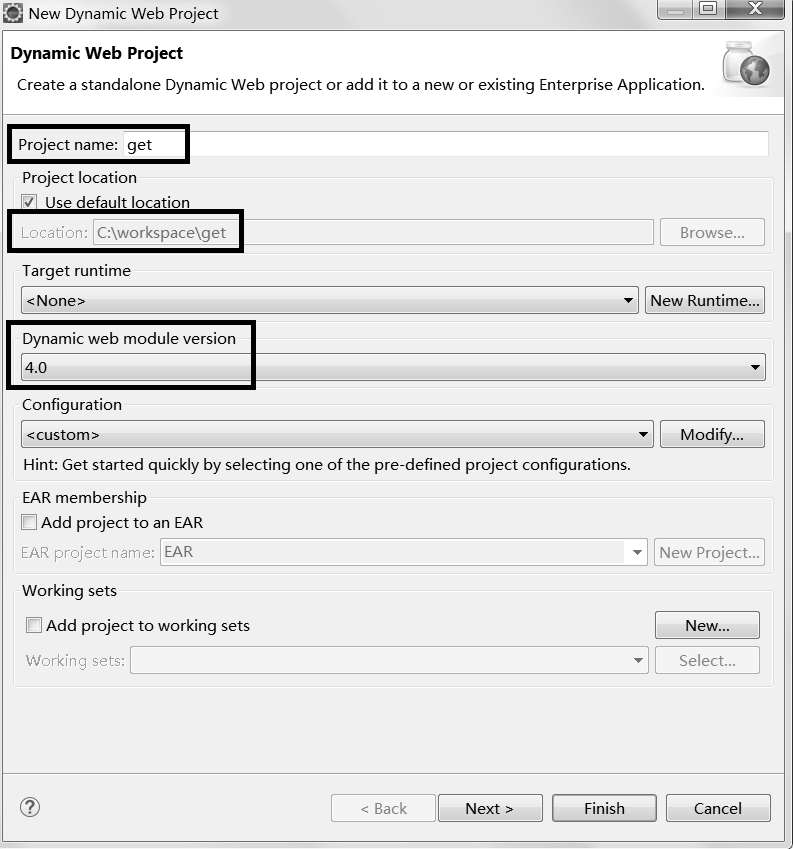
Task: Click the Next button
Action: coord(489,808)
